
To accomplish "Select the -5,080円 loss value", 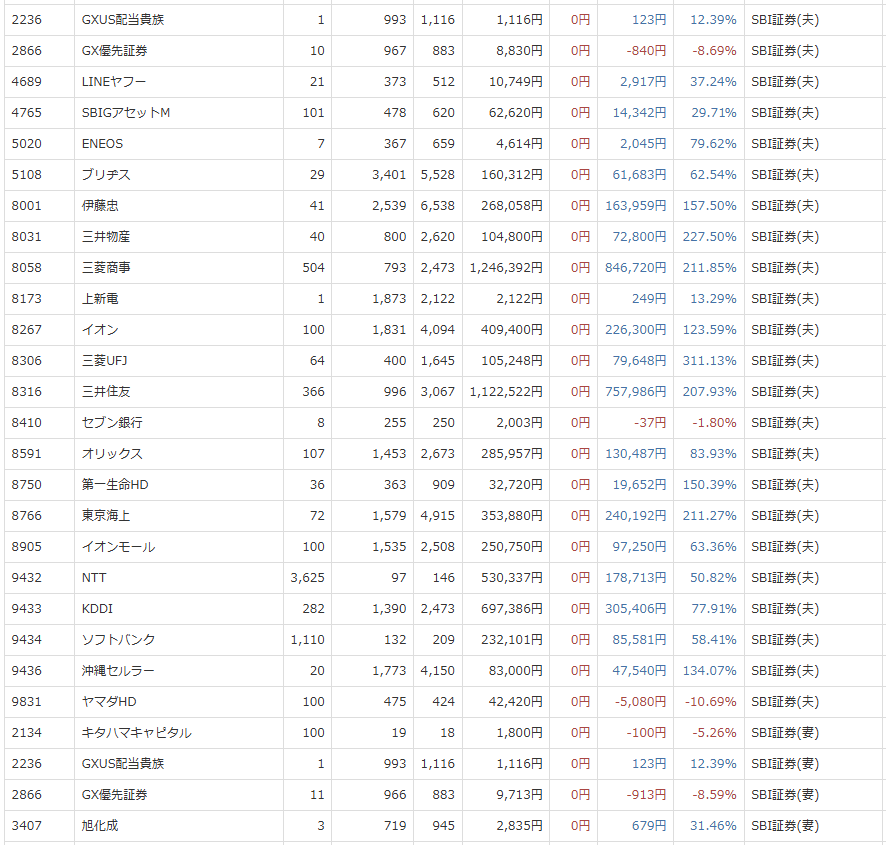I will coord(641,701).
